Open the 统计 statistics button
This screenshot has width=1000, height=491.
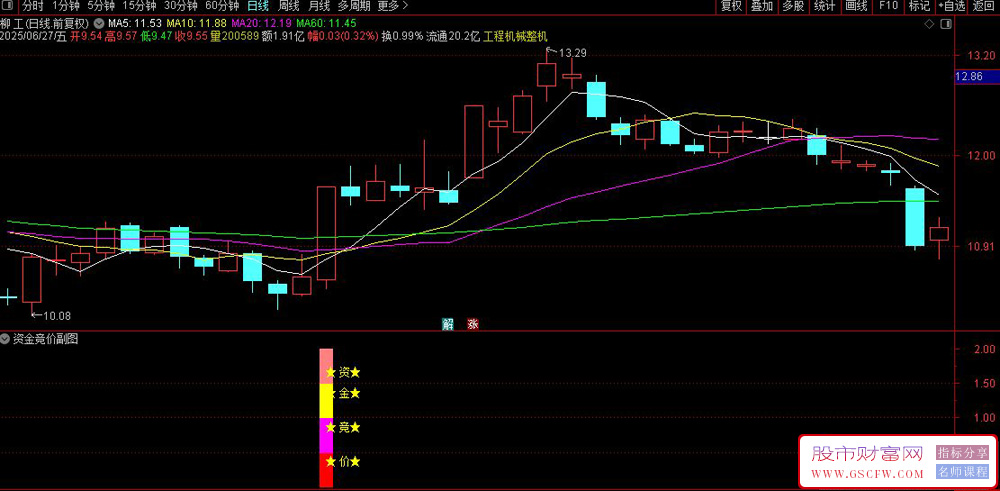pos(825,6)
